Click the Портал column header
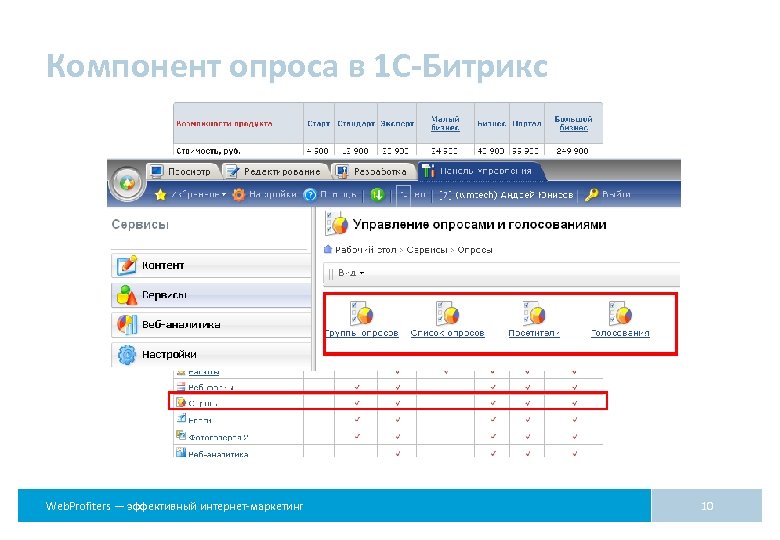Screen dimensions: 780x540 tap(527, 123)
